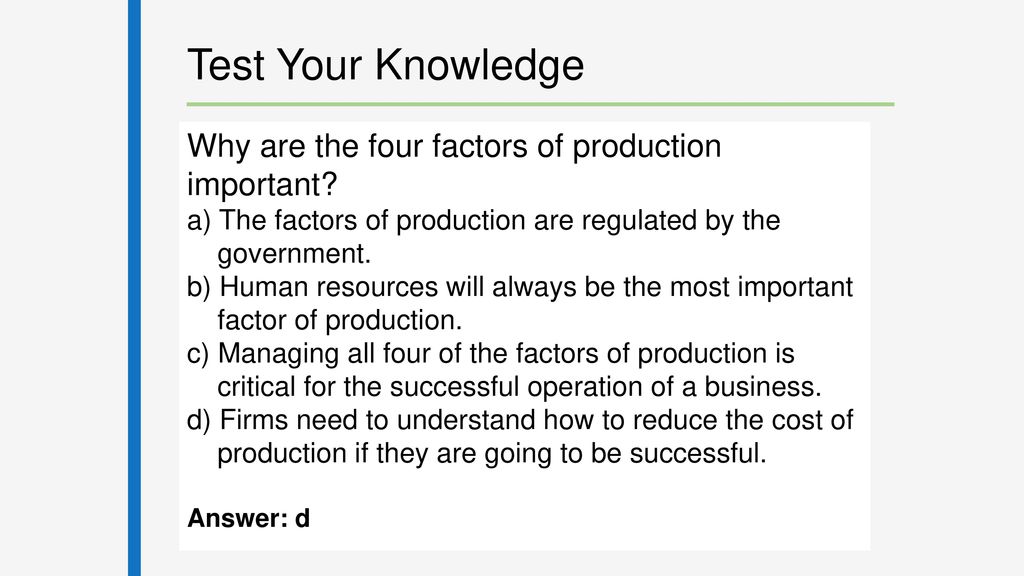This screenshot has height=576, width=1024.
Task: Choose option c about managing all four factors
Action: pos(504,370)
